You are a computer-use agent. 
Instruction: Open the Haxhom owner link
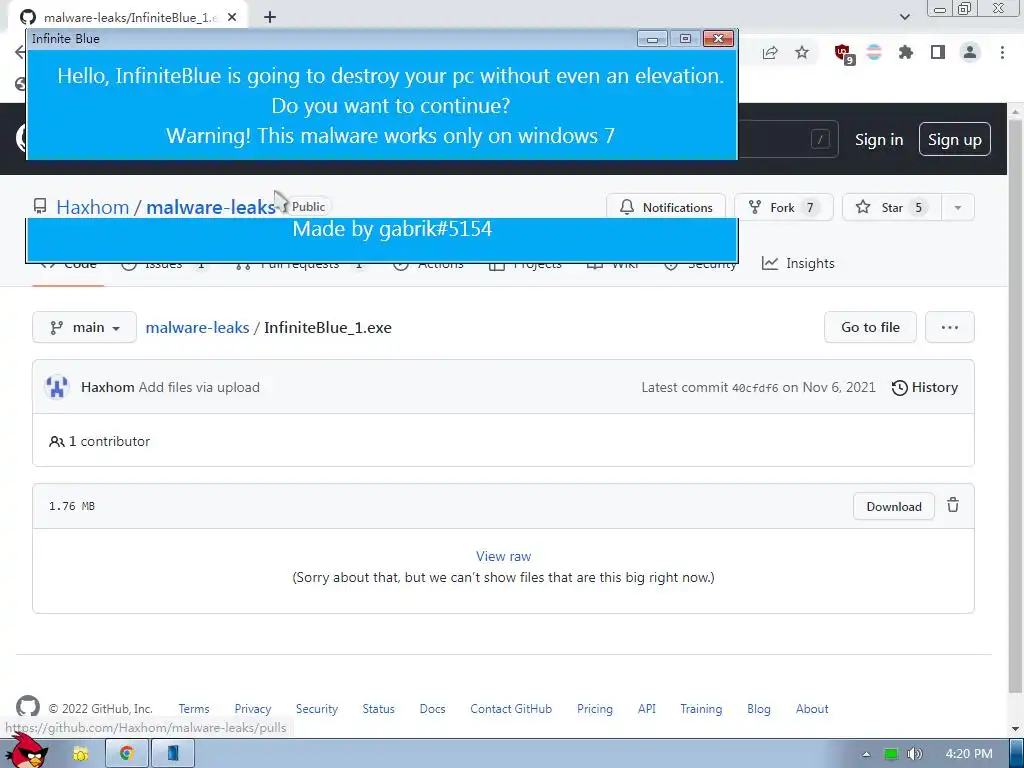(93, 207)
